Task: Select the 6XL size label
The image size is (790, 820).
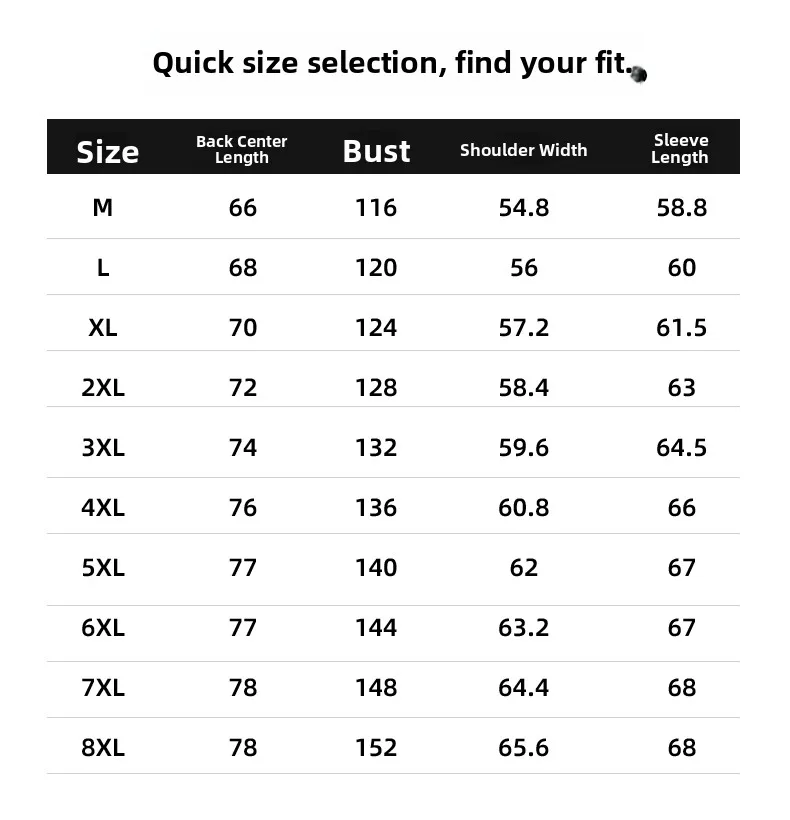Action: pos(103,628)
